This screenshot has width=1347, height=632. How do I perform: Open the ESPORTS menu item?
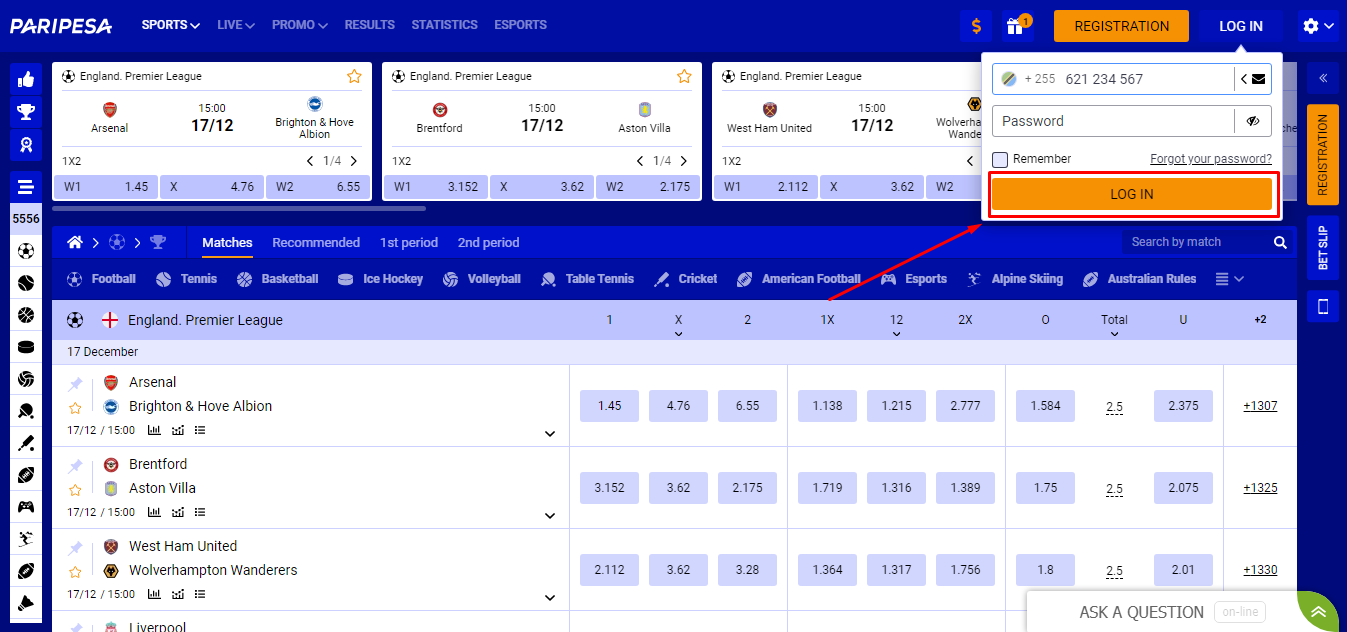click(x=520, y=25)
